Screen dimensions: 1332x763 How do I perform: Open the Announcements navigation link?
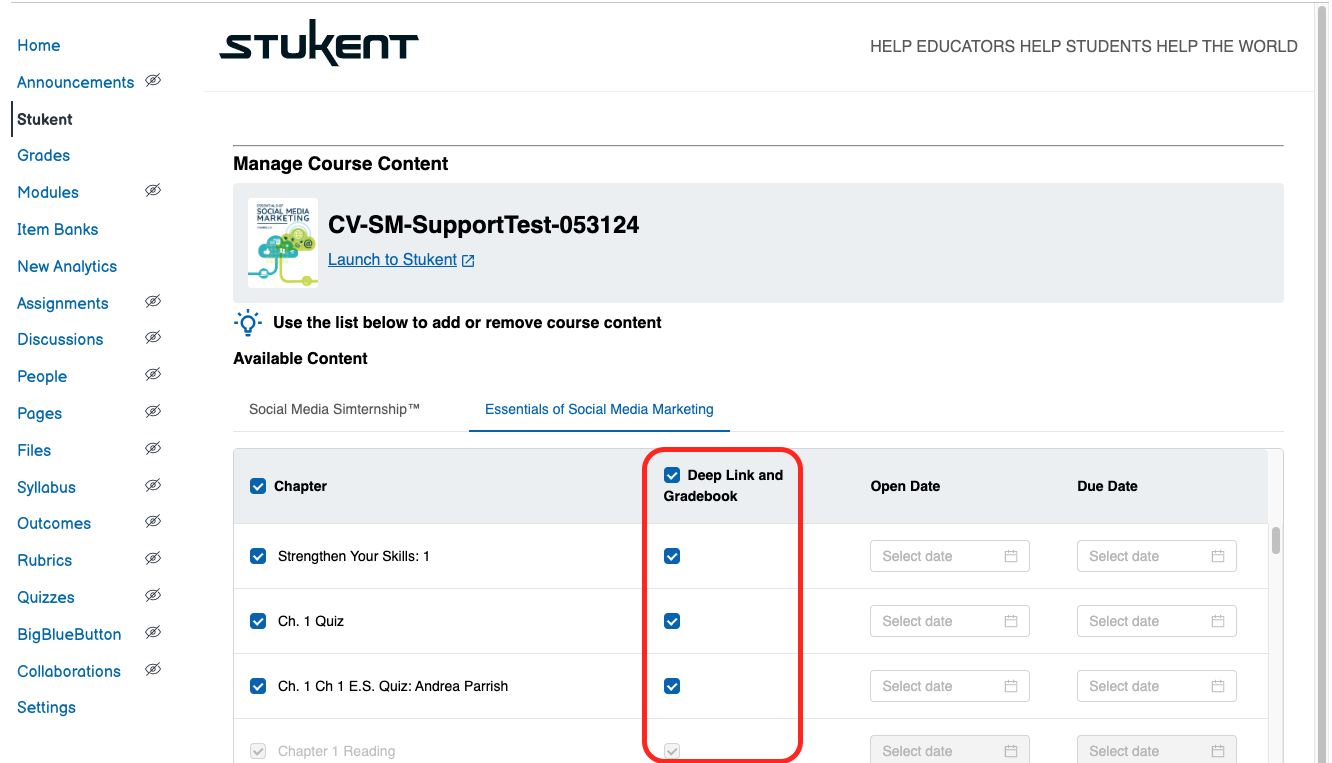pyautogui.click(x=75, y=82)
